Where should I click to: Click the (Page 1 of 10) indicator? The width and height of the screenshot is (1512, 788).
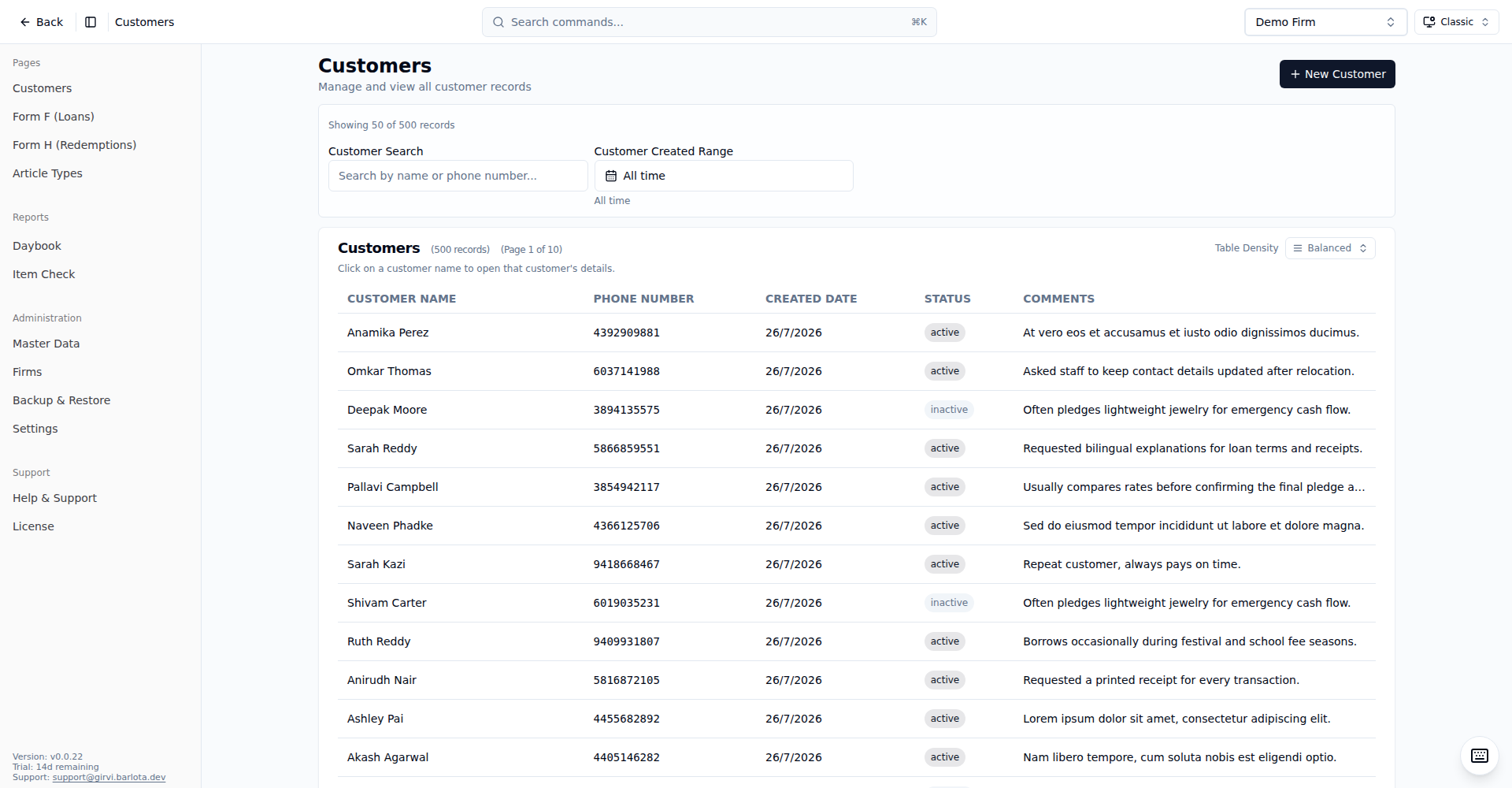pyautogui.click(x=532, y=250)
